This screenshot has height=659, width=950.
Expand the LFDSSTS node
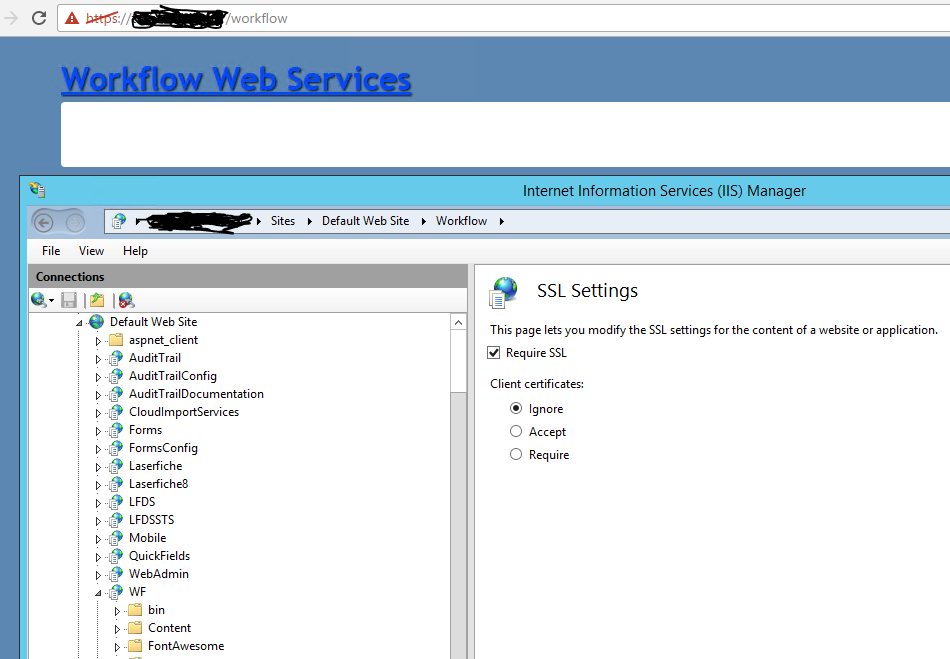tap(98, 521)
